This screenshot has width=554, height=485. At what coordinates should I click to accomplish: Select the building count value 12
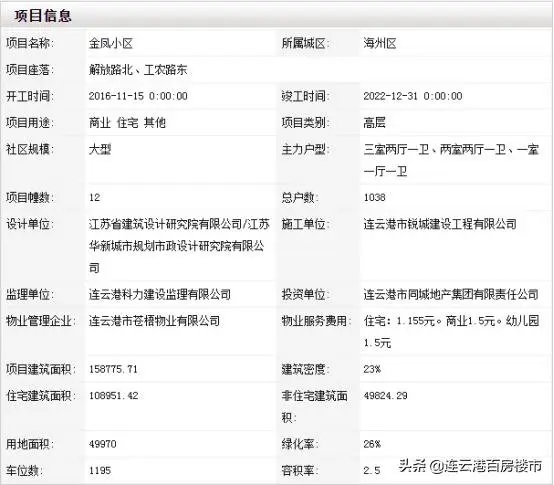pos(94,197)
